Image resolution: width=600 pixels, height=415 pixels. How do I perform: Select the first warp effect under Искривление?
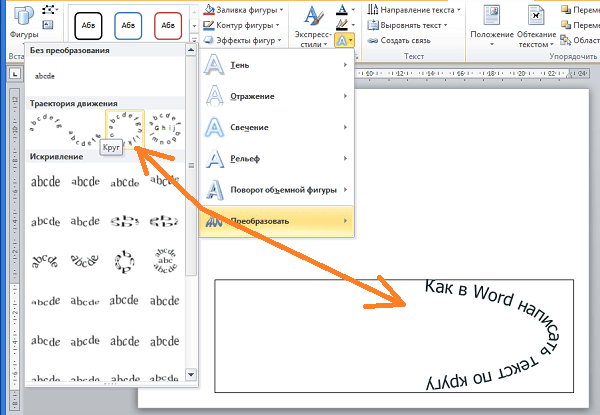(x=46, y=181)
